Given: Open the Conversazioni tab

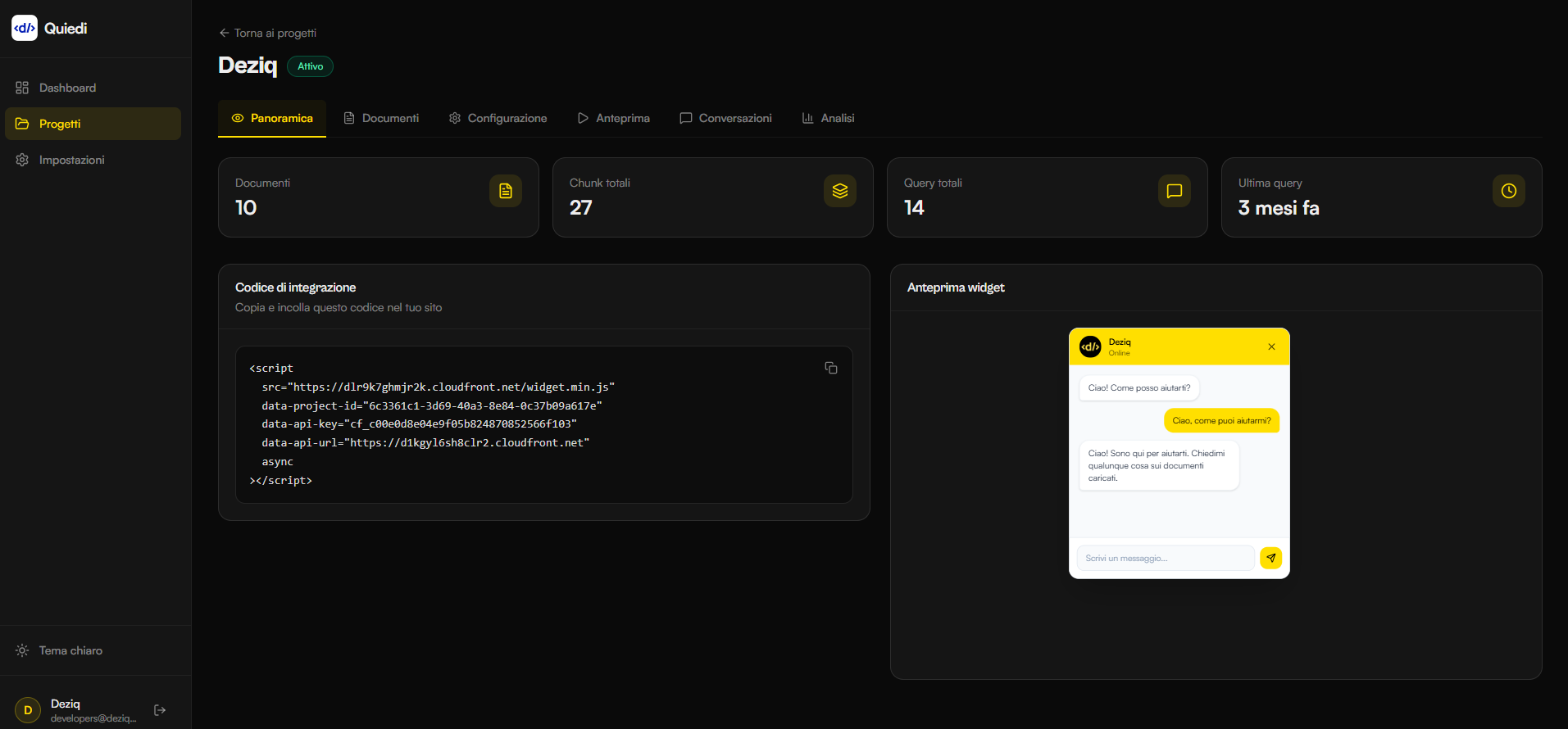Looking at the screenshot, I should [726, 118].
